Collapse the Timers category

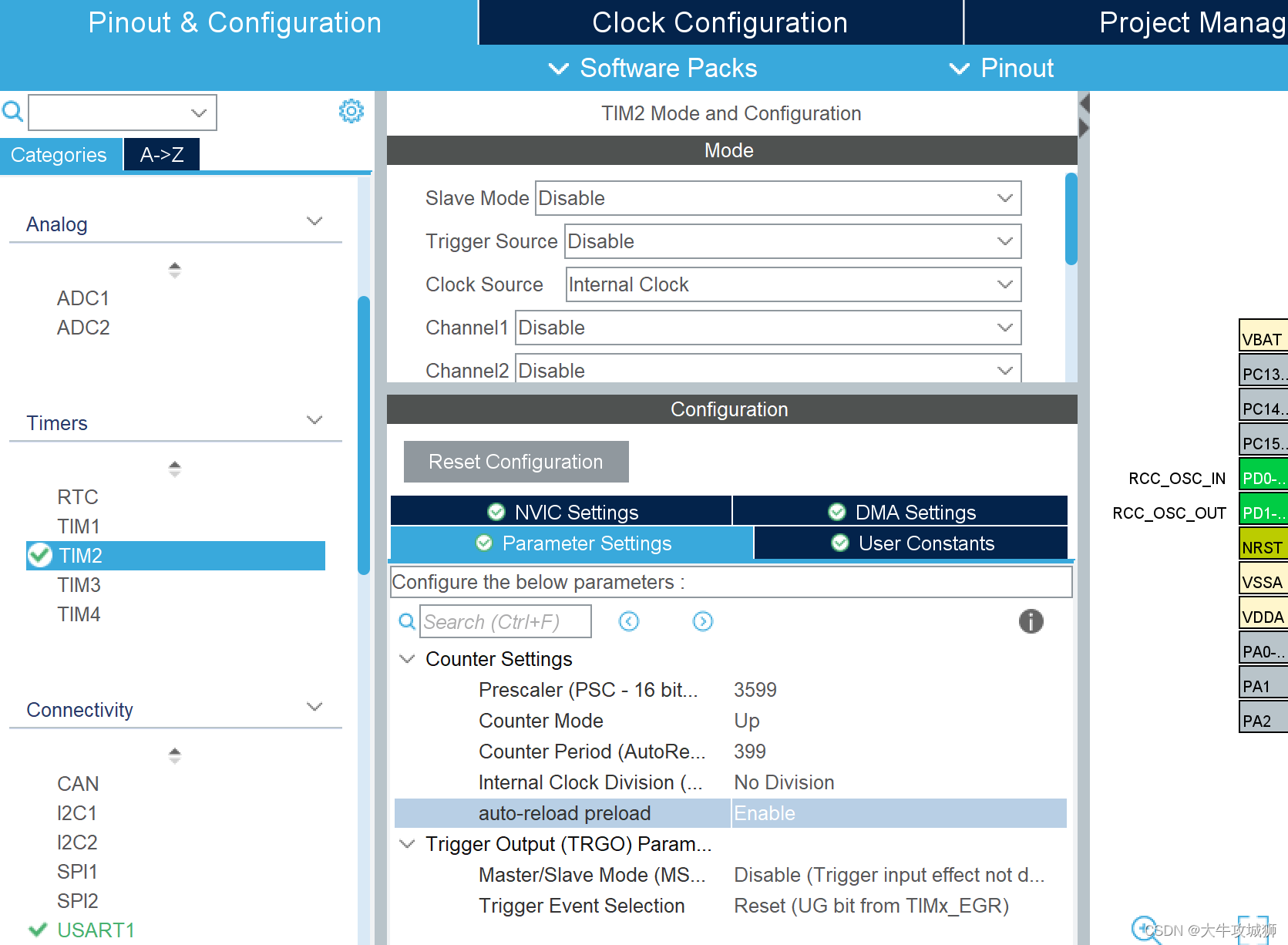point(314,421)
